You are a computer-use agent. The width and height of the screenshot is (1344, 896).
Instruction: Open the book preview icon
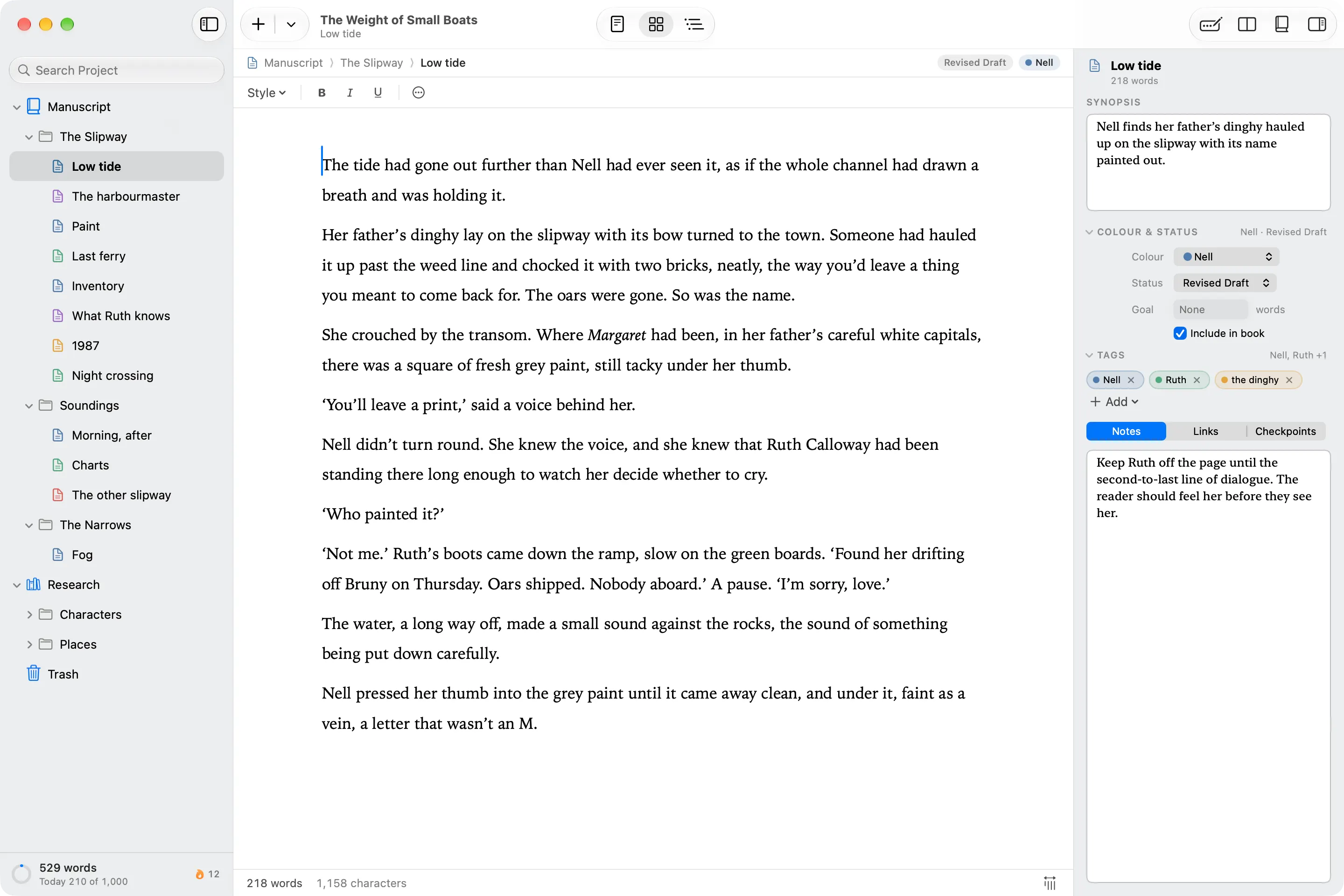click(1282, 24)
